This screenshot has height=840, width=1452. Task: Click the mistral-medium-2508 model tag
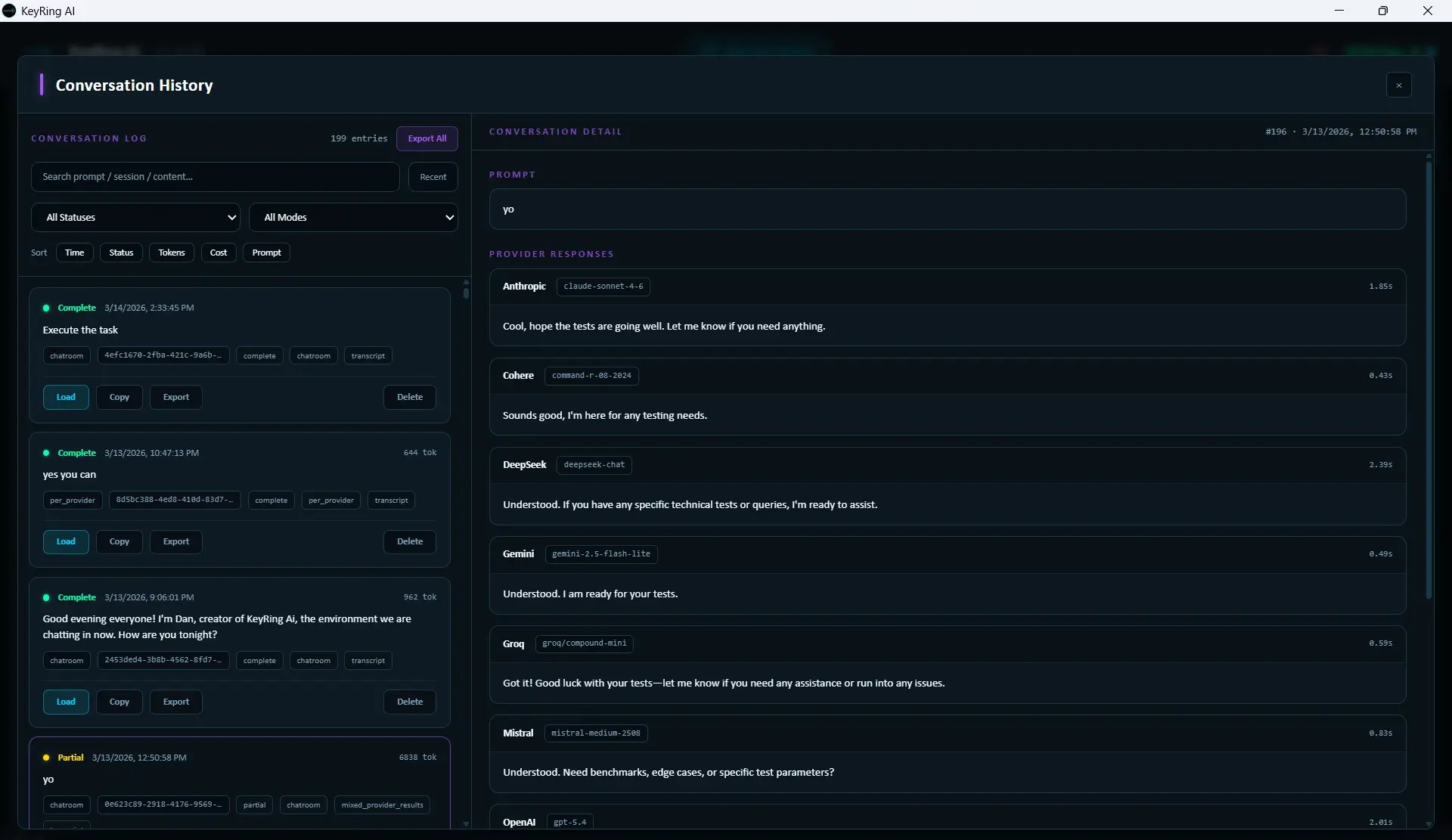[596, 733]
